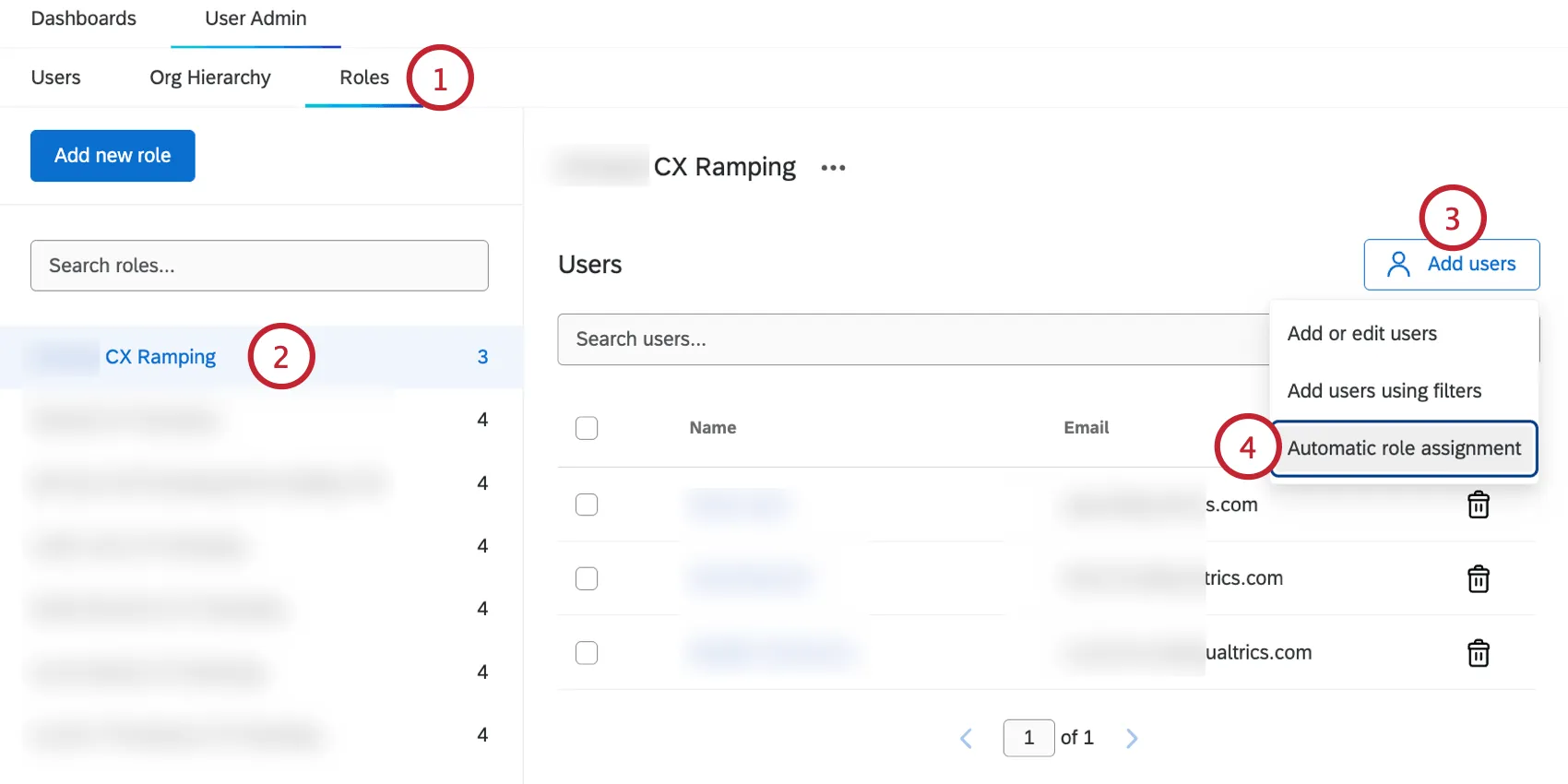Open the three-dot menu next to CX Ramping
The width and height of the screenshot is (1568, 784).
[833, 168]
